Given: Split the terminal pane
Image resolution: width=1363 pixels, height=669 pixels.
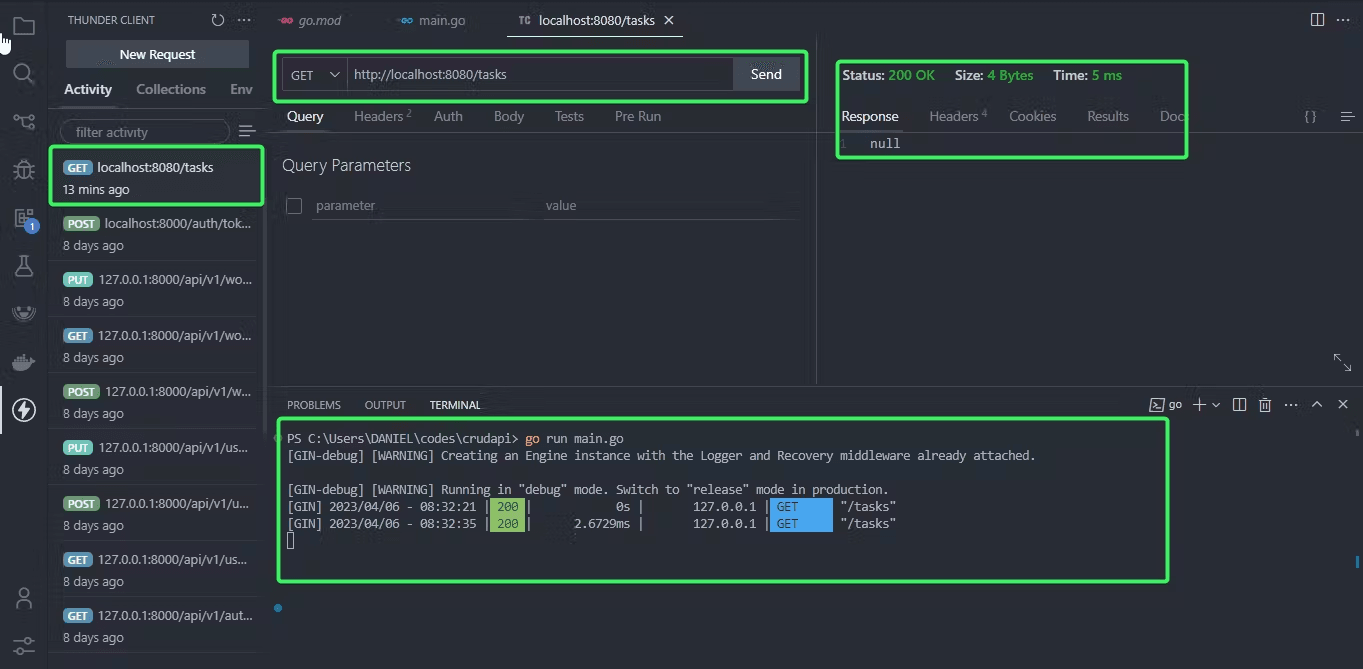Looking at the screenshot, I should tap(1240, 404).
